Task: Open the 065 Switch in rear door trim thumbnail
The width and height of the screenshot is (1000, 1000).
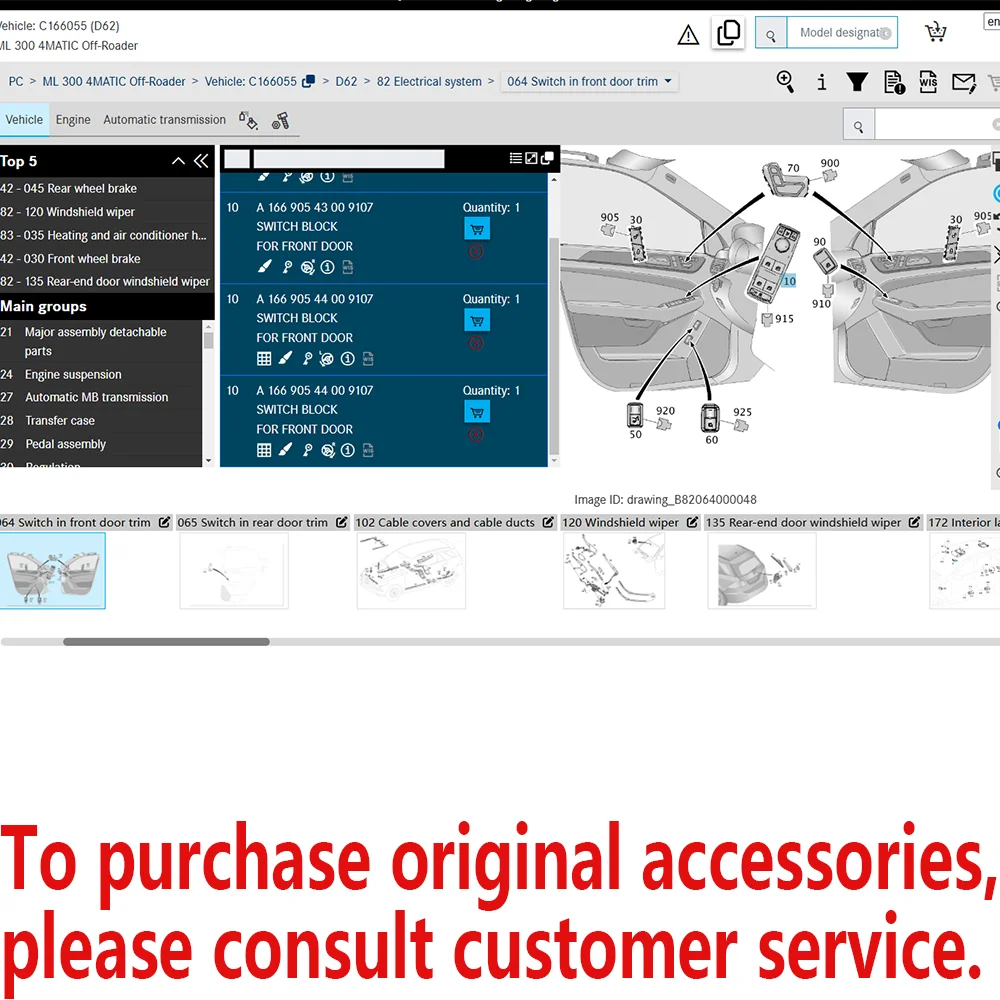Action: 233,570
